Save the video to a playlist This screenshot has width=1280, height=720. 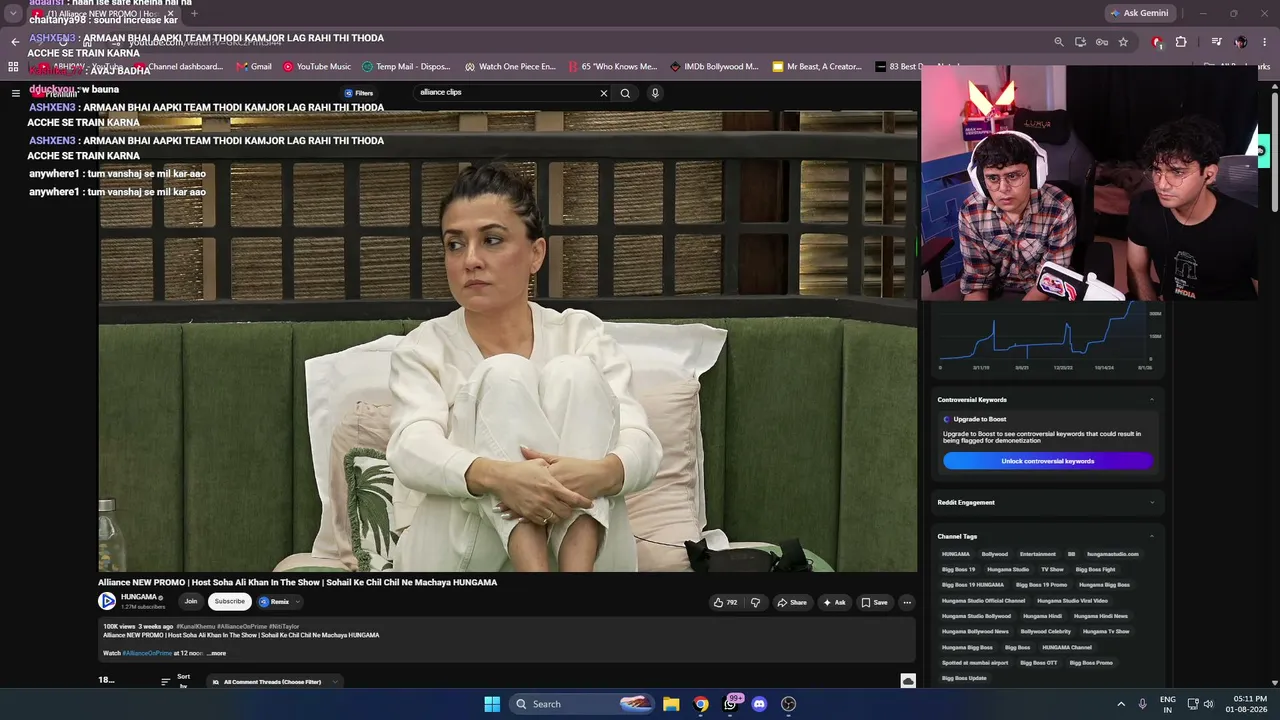874,602
